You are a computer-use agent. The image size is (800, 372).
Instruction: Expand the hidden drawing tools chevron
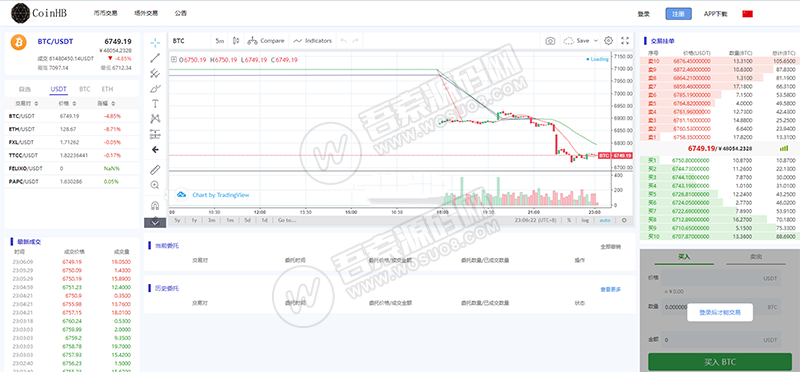(x=156, y=222)
